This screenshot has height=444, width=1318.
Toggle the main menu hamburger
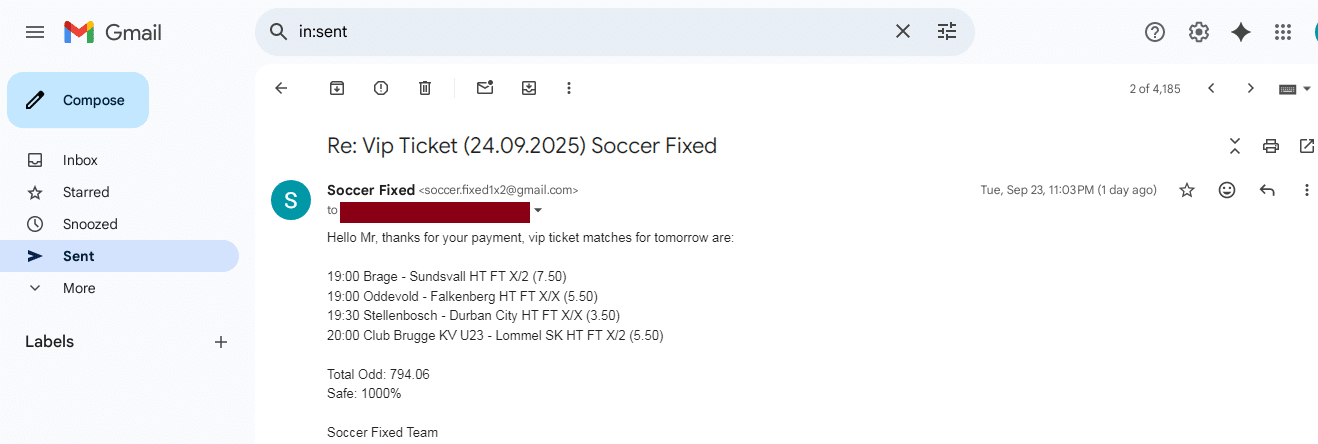coord(35,32)
